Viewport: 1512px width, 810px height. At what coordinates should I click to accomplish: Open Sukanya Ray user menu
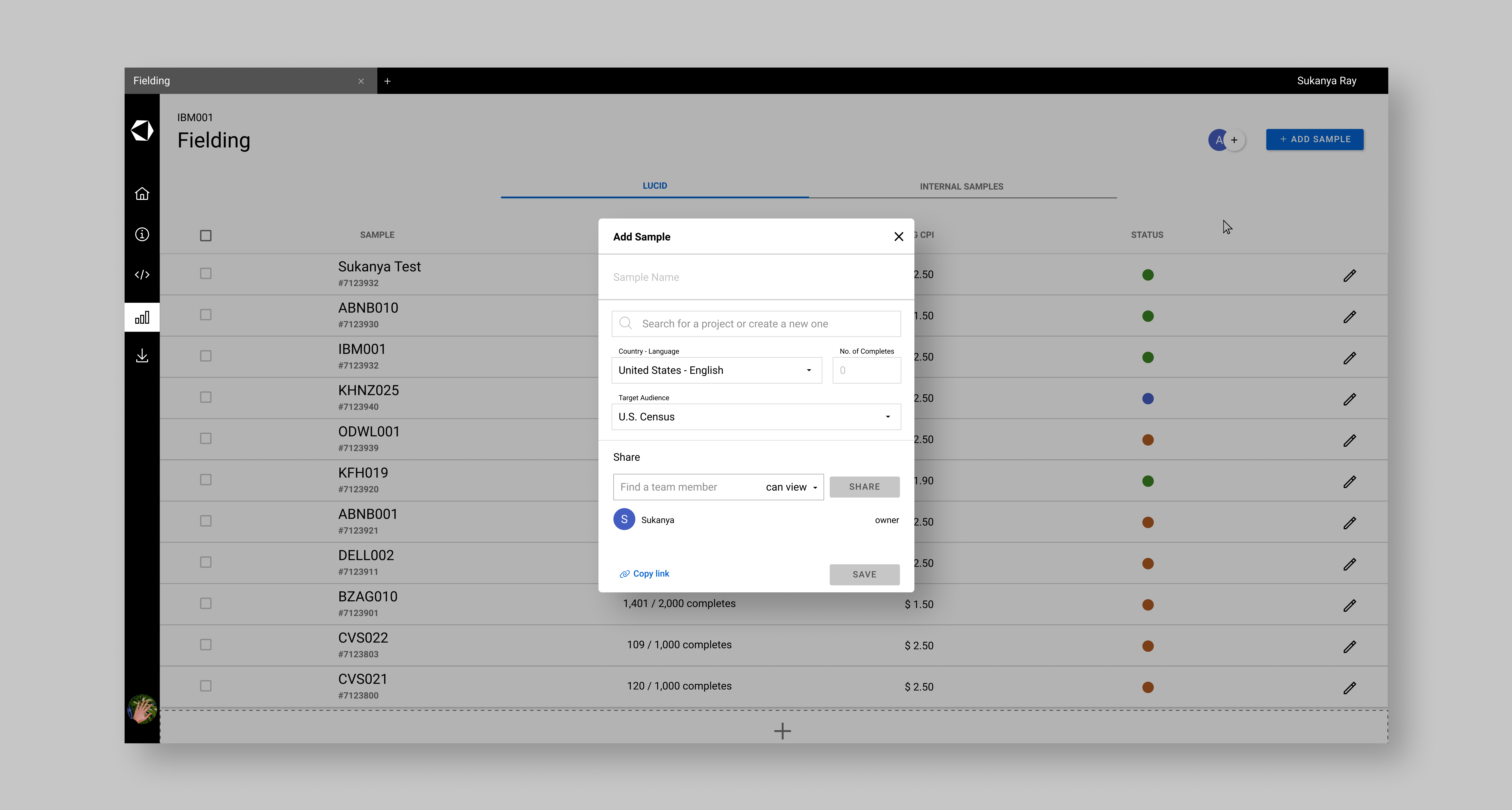[x=1327, y=81]
